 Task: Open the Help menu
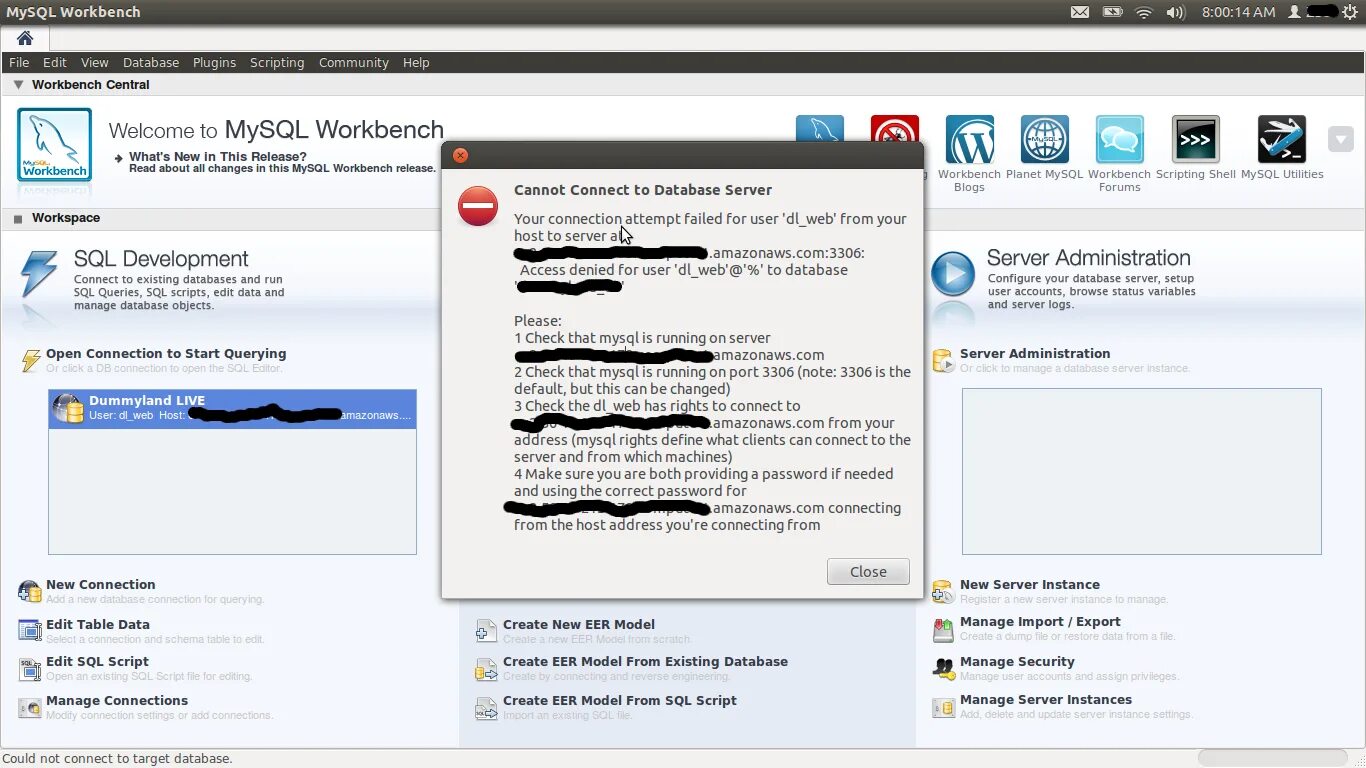point(416,62)
